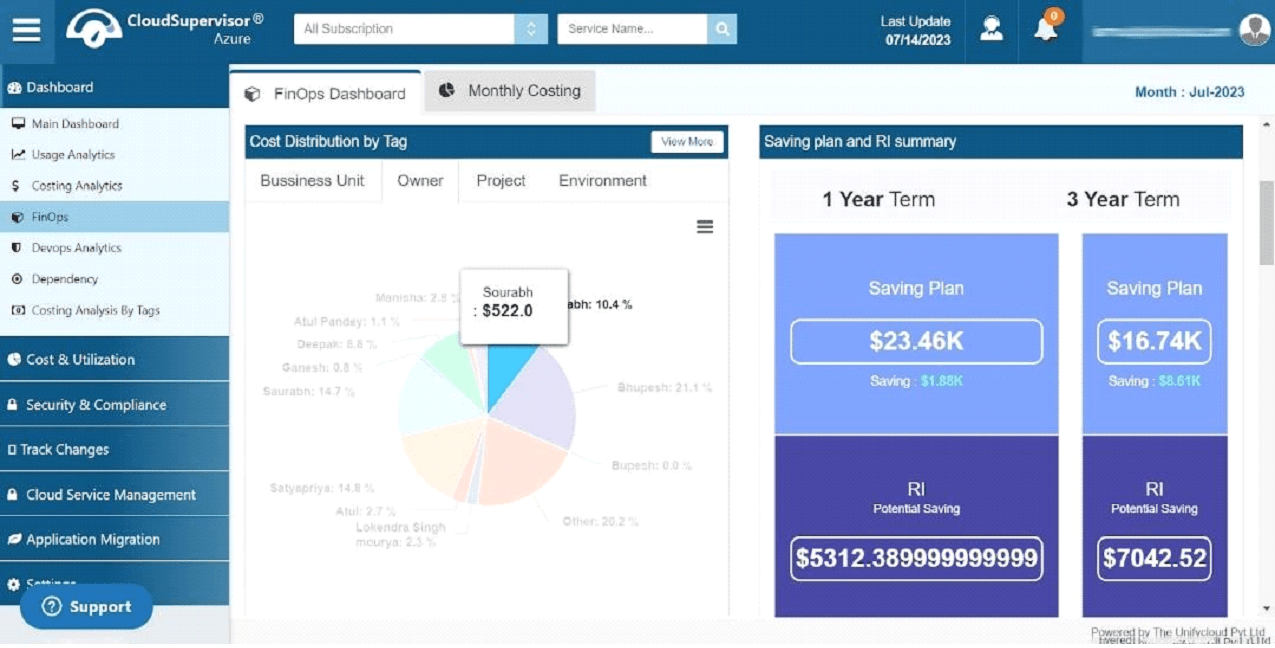The width and height of the screenshot is (1275, 648).
Task: Click the $16.74K saving plan value
Action: tap(1154, 342)
